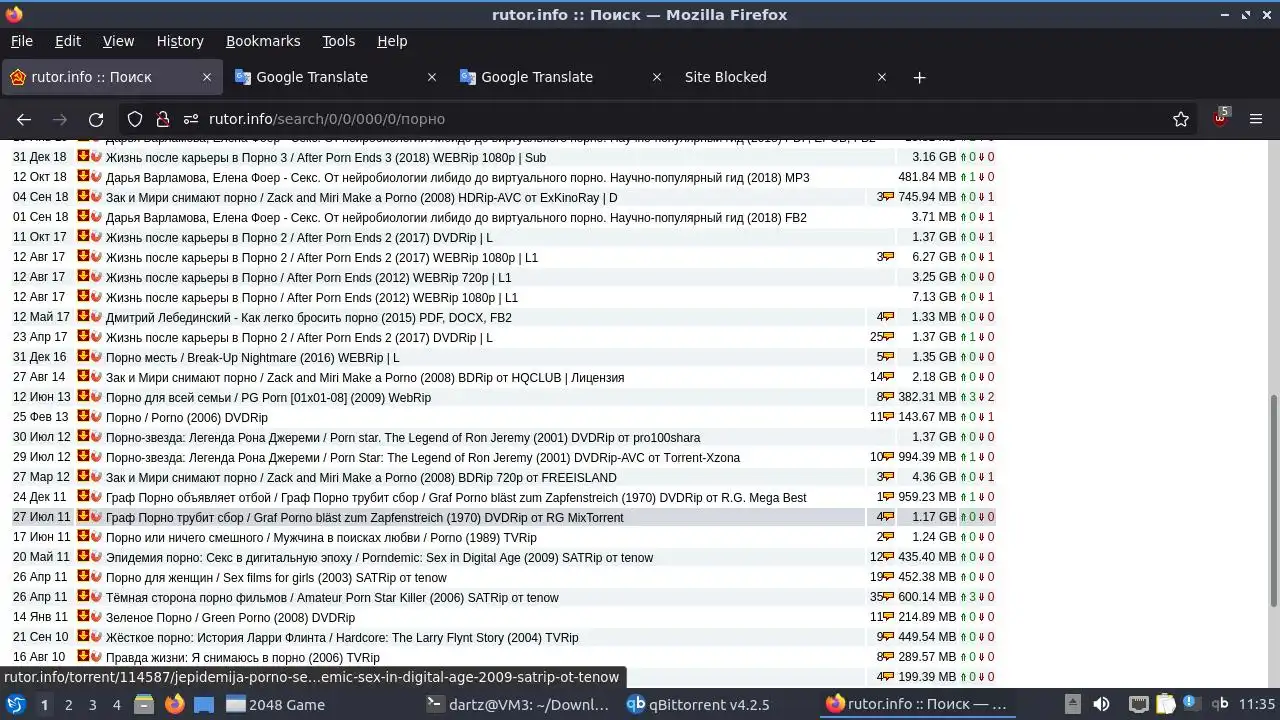Open Зеленое Порно / Green Porno (2008) DVDRip link
1280x720 pixels.
tap(230, 618)
